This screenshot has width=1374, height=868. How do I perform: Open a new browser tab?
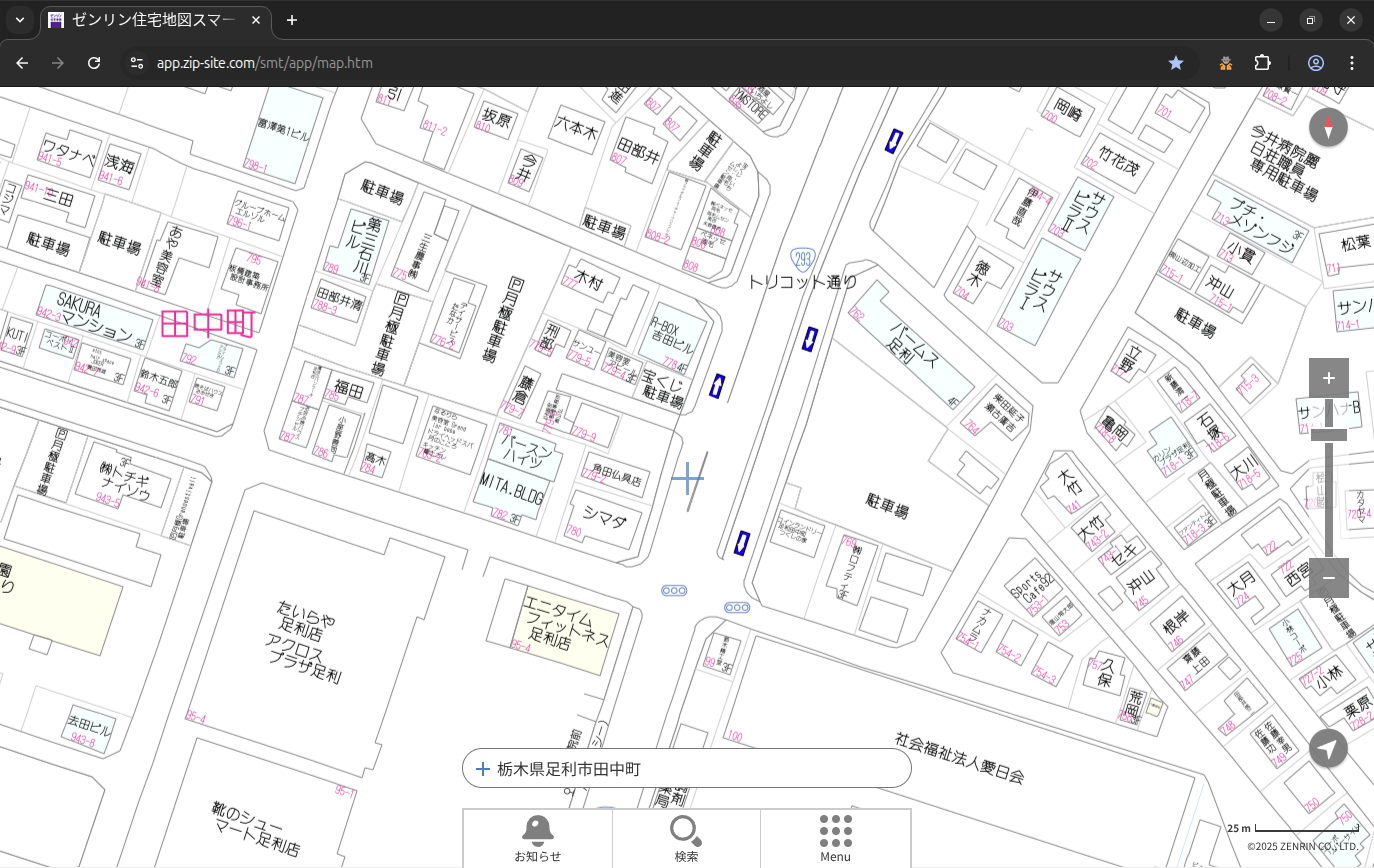point(291,20)
